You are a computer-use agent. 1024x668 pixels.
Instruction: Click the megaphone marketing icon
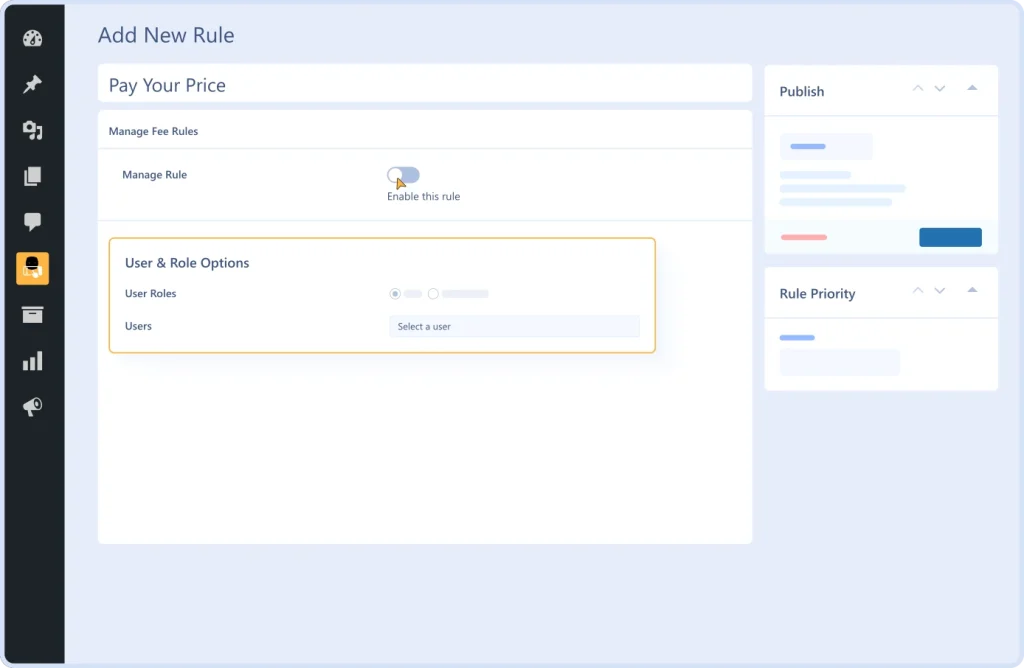(x=33, y=406)
